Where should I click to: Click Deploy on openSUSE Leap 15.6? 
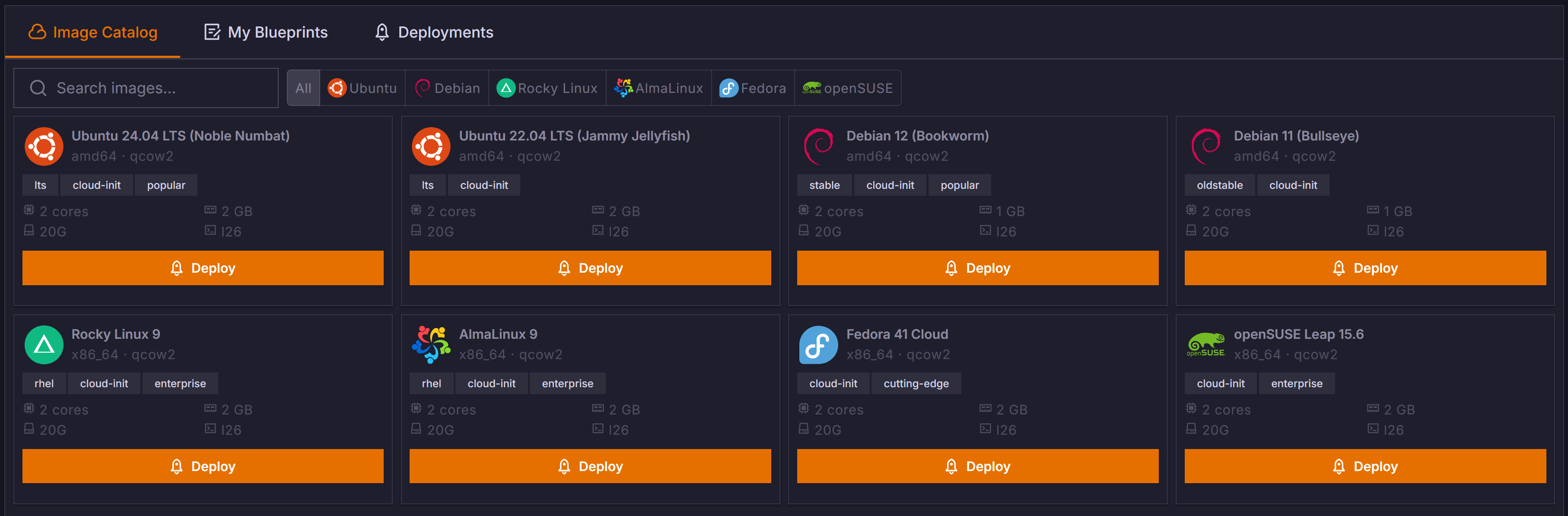[x=1364, y=466]
